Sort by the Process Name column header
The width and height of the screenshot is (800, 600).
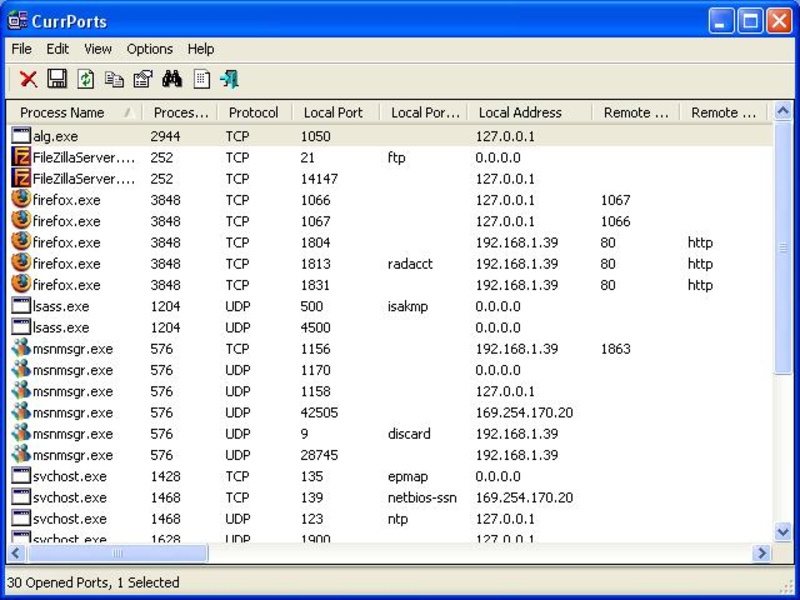[62, 113]
